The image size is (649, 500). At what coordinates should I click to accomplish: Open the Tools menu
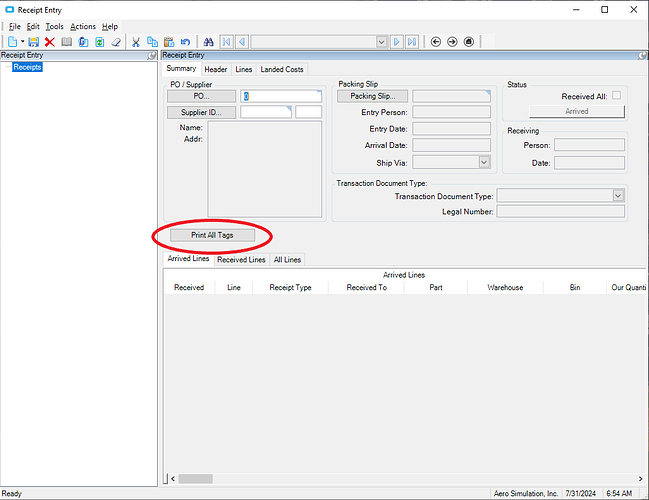[x=54, y=26]
